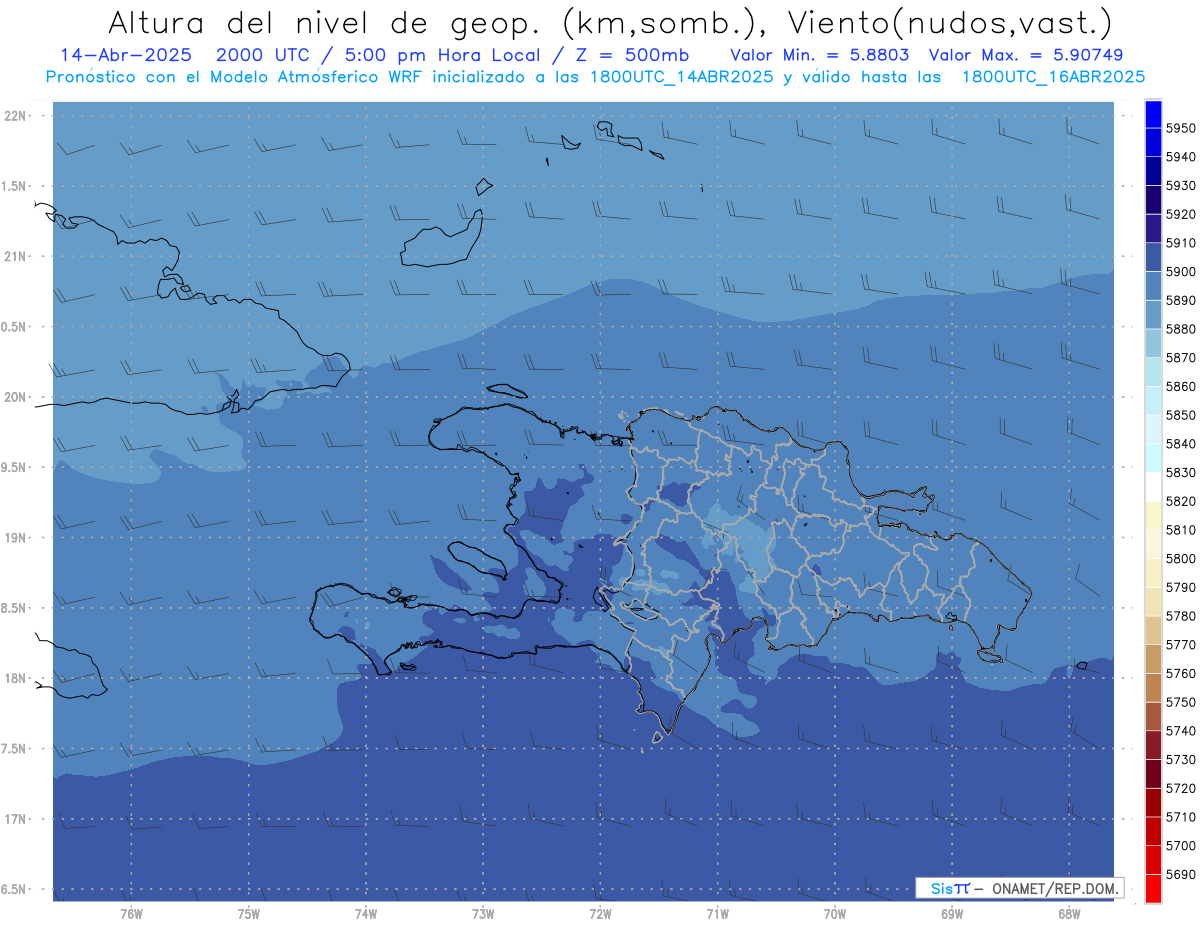Click the red swatch between 5690 and 5700
Image resolution: width=1200 pixels, height=927 pixels.
click(1153, 859)
